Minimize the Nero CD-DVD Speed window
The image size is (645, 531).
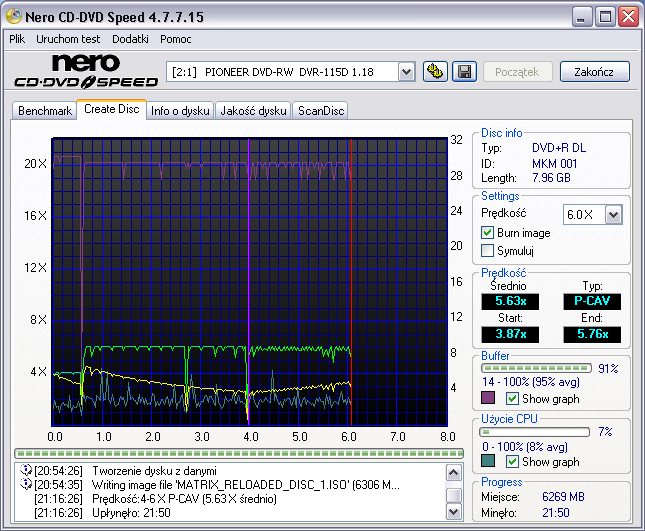click(581, 17)
